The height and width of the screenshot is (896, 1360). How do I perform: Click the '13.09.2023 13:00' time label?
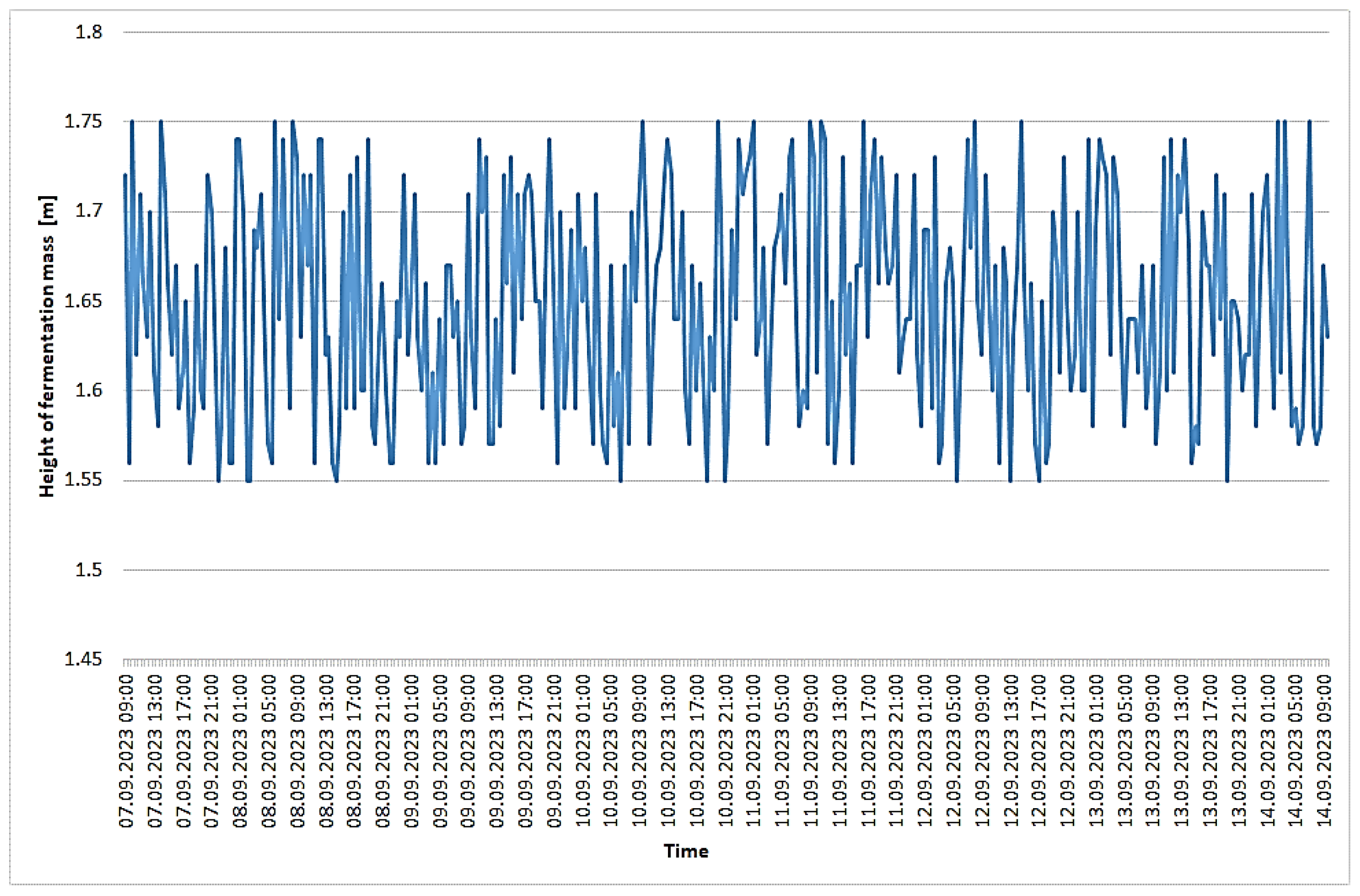coord(1181,750)
